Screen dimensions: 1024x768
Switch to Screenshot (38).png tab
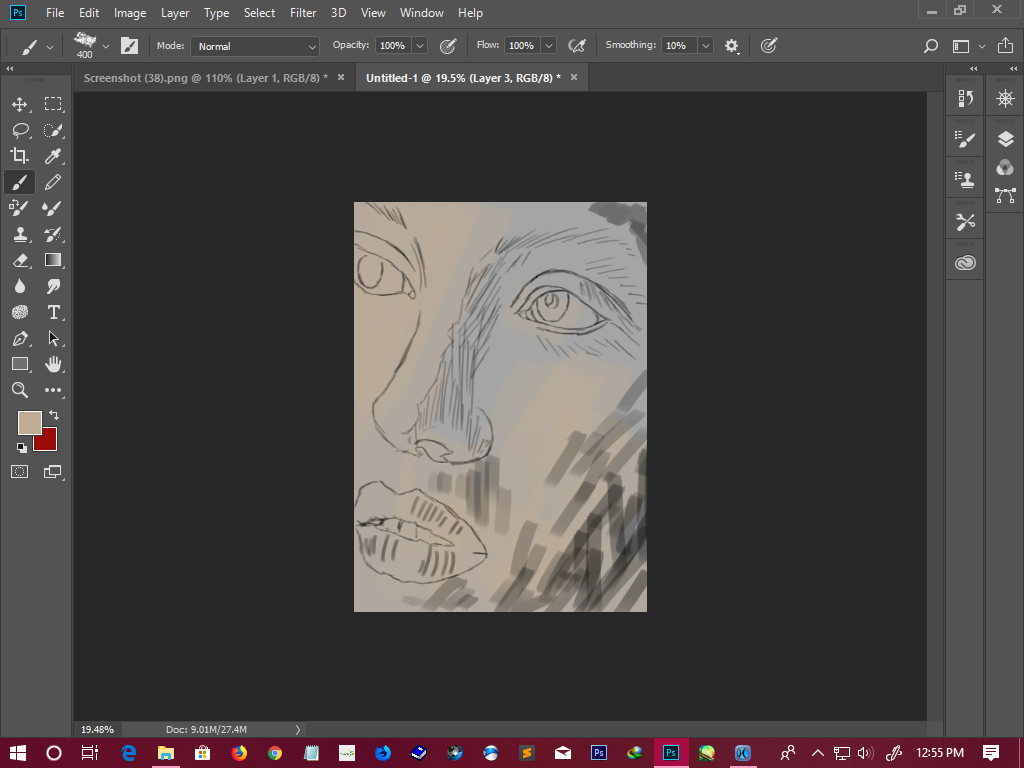click(x=206, y=78)
